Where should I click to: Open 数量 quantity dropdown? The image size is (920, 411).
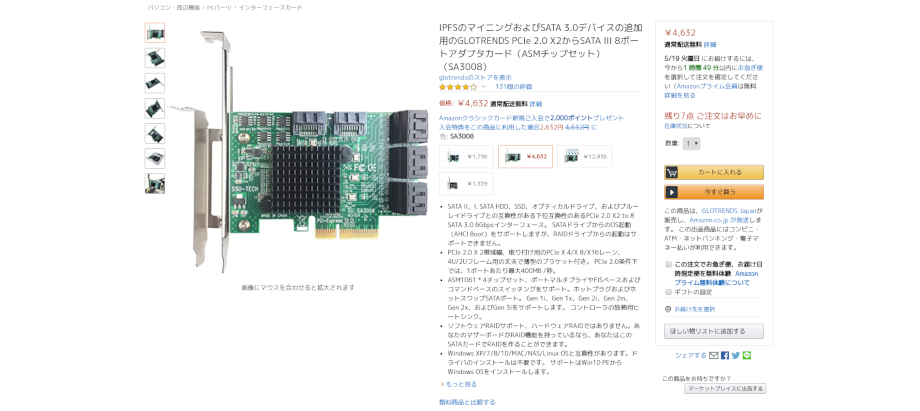pos(691,143)
